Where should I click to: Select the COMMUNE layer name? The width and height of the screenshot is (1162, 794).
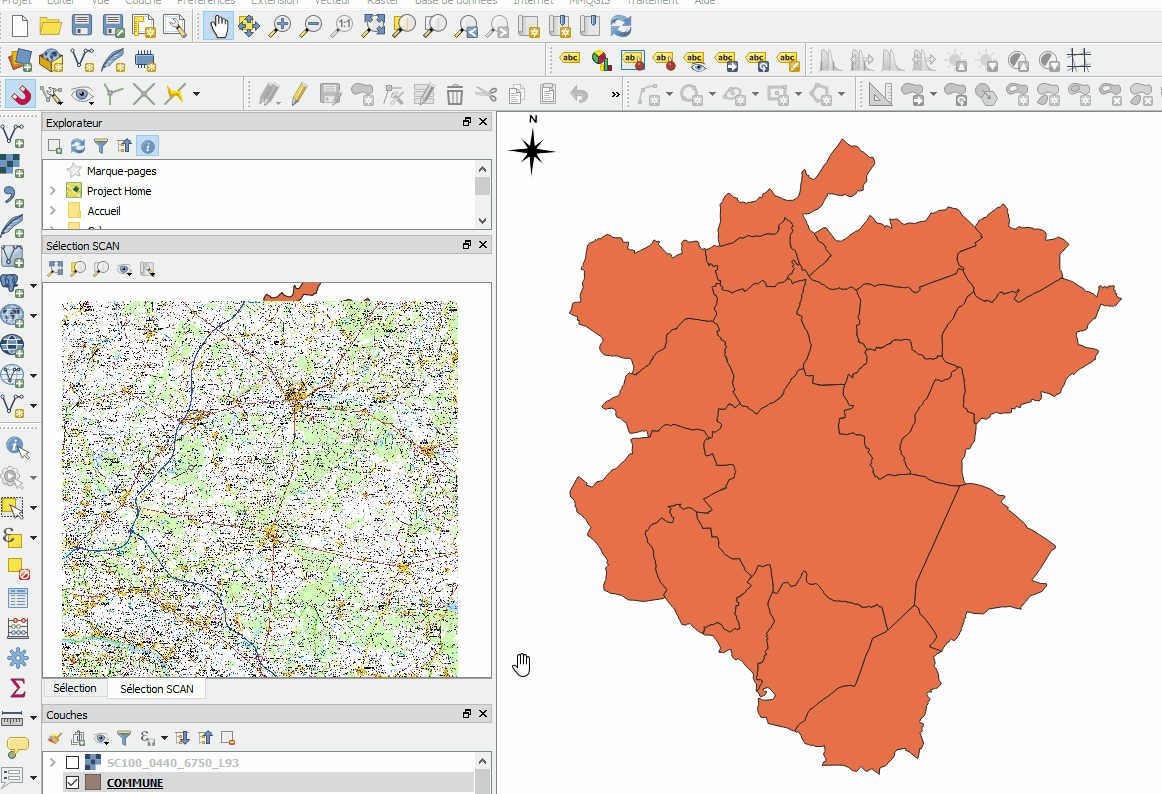[x=135, y=783]
